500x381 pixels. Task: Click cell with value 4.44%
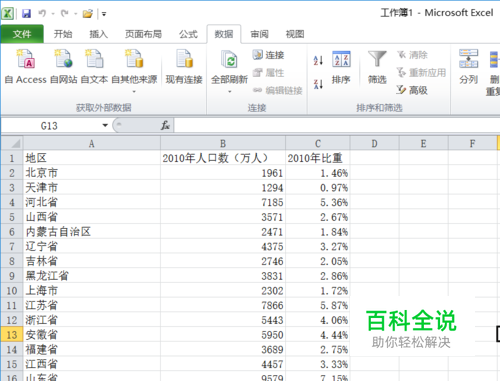(318, 334)
